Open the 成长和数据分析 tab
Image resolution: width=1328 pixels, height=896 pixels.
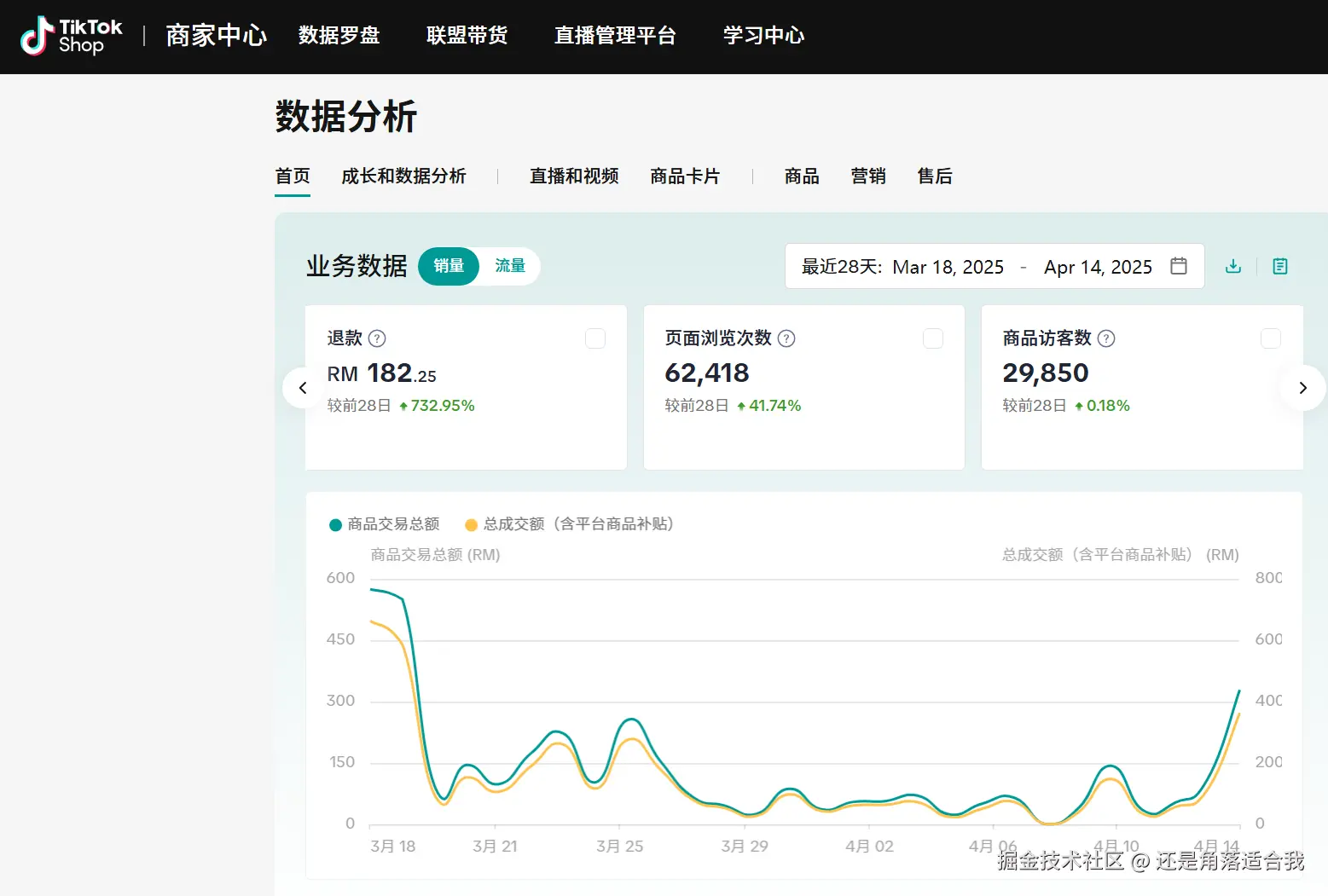pos(403,176)
